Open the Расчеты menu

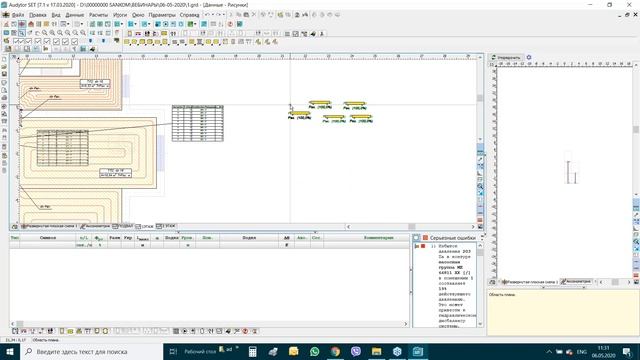pyautogui.click(x=98, y=15)
